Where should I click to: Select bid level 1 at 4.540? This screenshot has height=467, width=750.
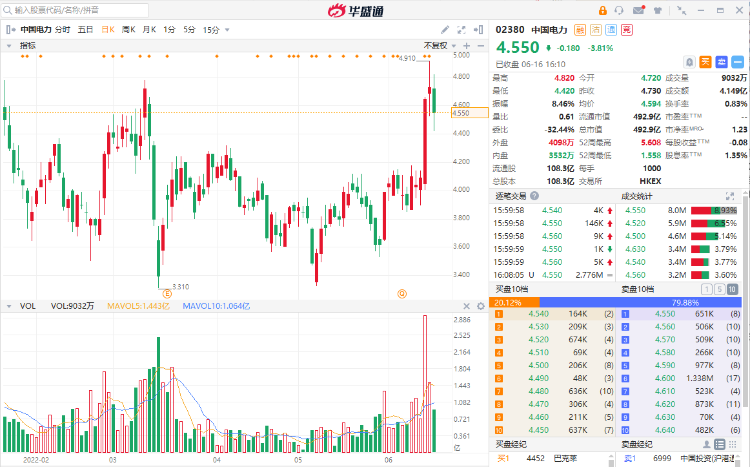coord(554,314)
